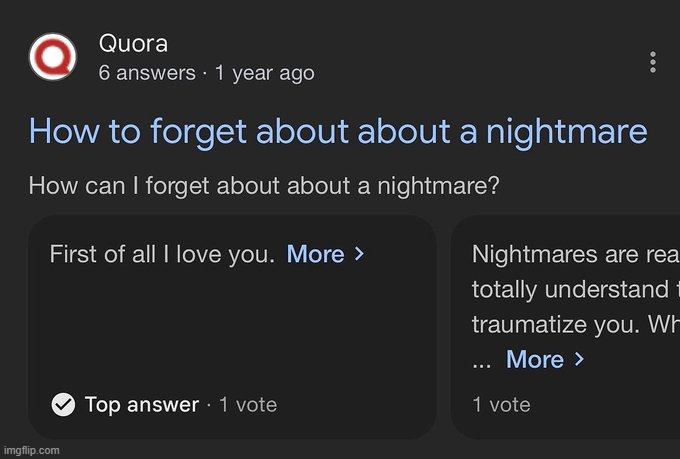This screenshot has height=459, width=680.
Task: Open the three-dot options menu
Action: tap(652, 62)
